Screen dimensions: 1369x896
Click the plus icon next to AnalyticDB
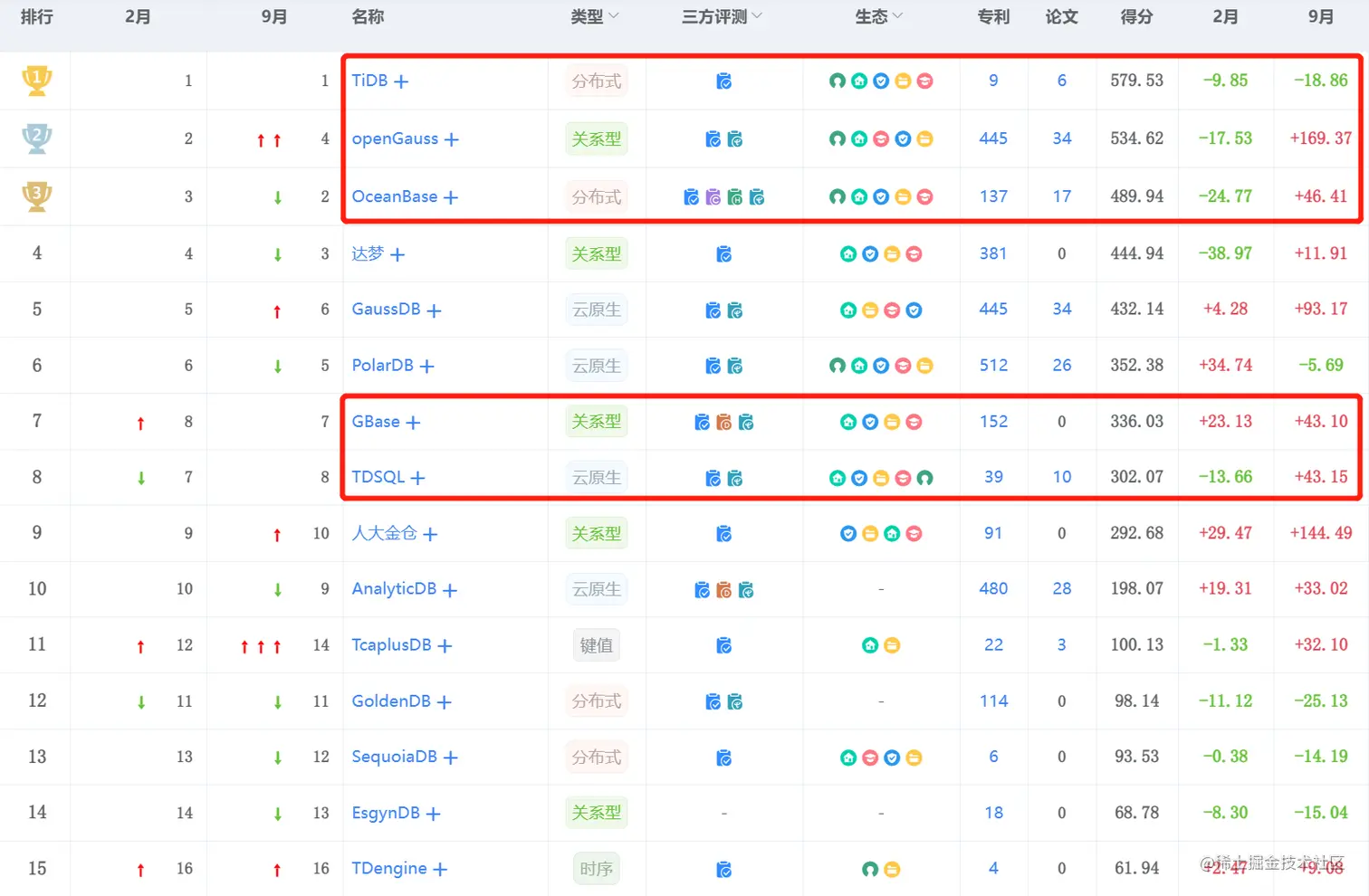pos(450,590)
